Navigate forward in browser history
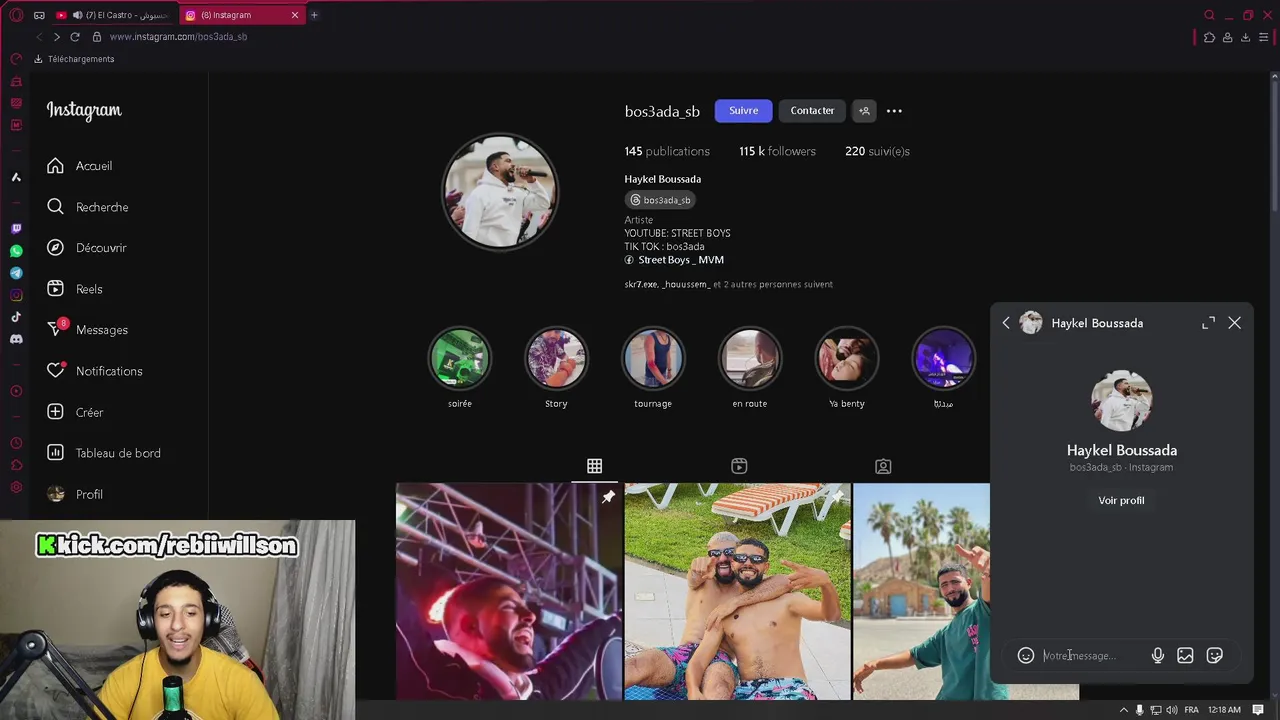The width and height of the screenshot is (1280, 720). 56,37
